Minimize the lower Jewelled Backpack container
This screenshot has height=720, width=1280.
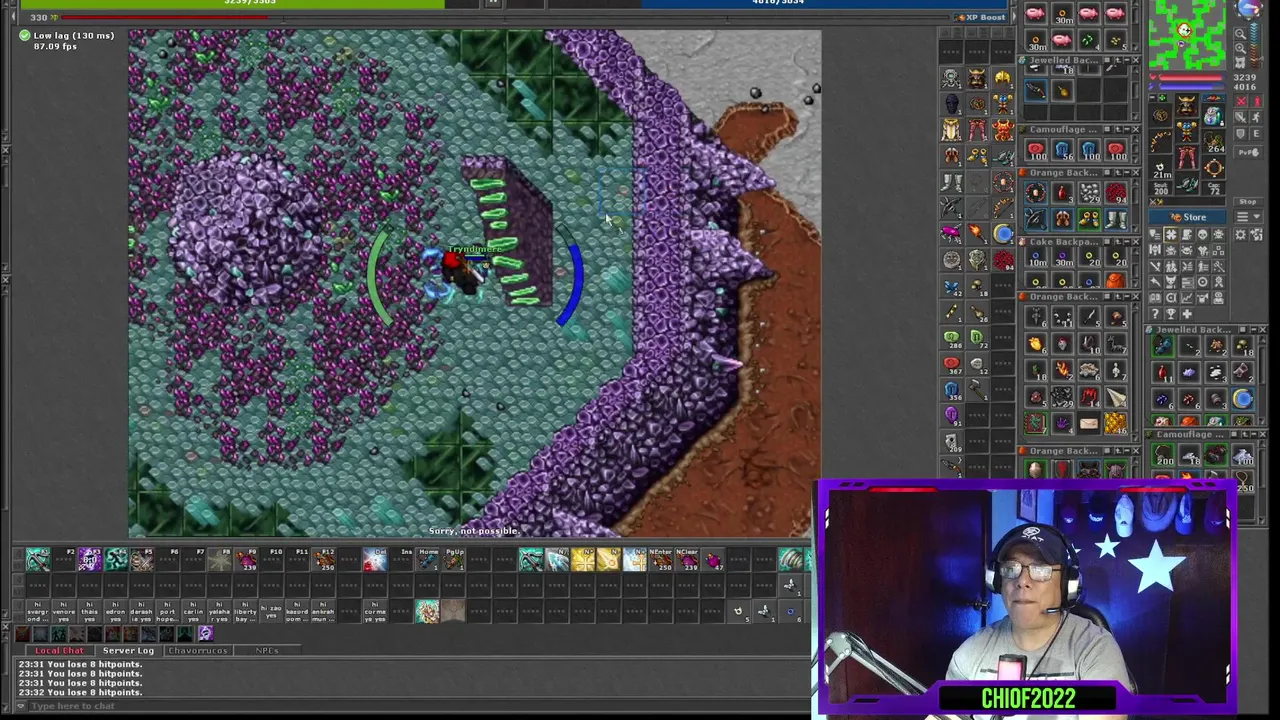click(x=1253, y=329)
